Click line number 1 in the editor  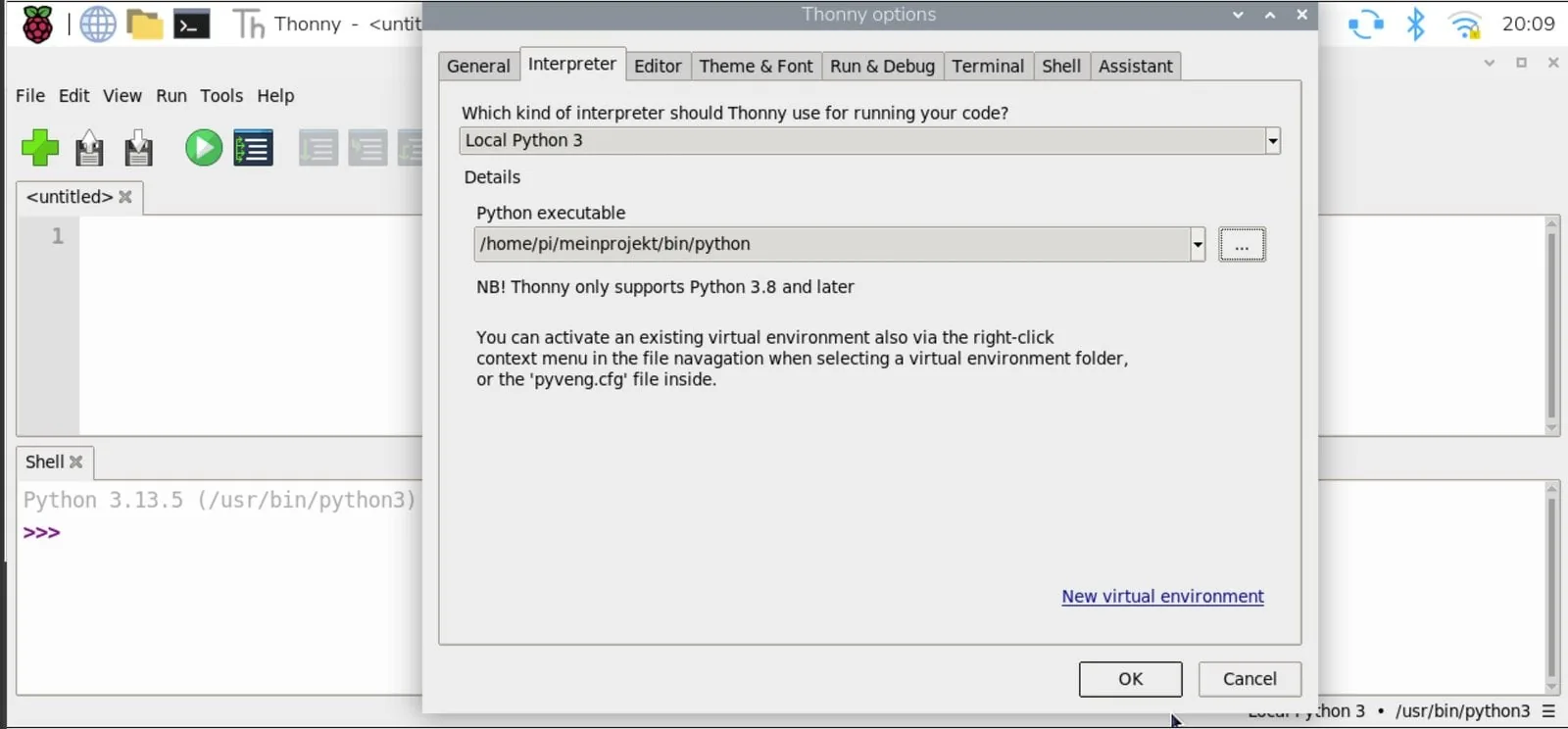58,236
